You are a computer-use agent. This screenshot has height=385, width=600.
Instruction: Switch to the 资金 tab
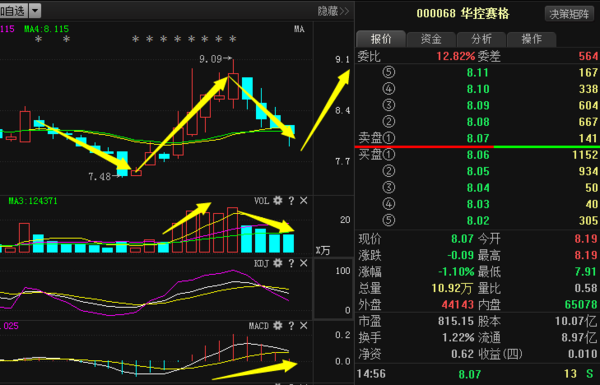point(431,39)
